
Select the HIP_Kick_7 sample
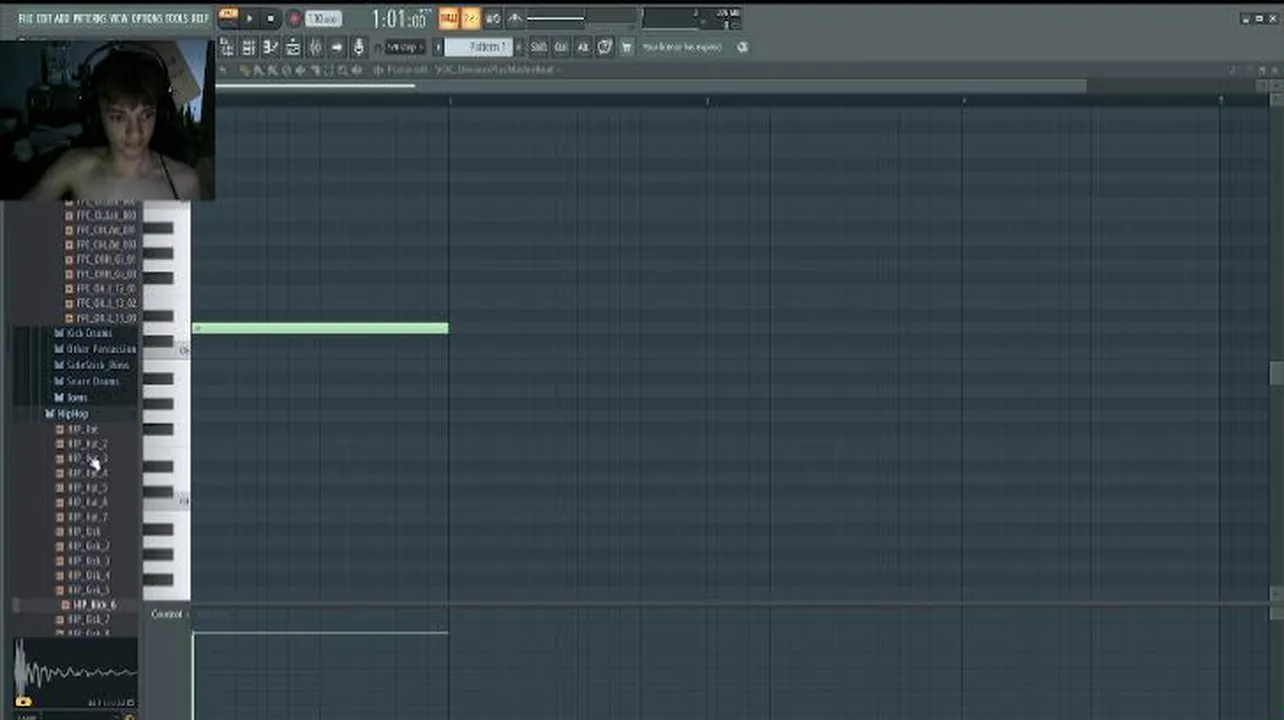pos(83,619)
